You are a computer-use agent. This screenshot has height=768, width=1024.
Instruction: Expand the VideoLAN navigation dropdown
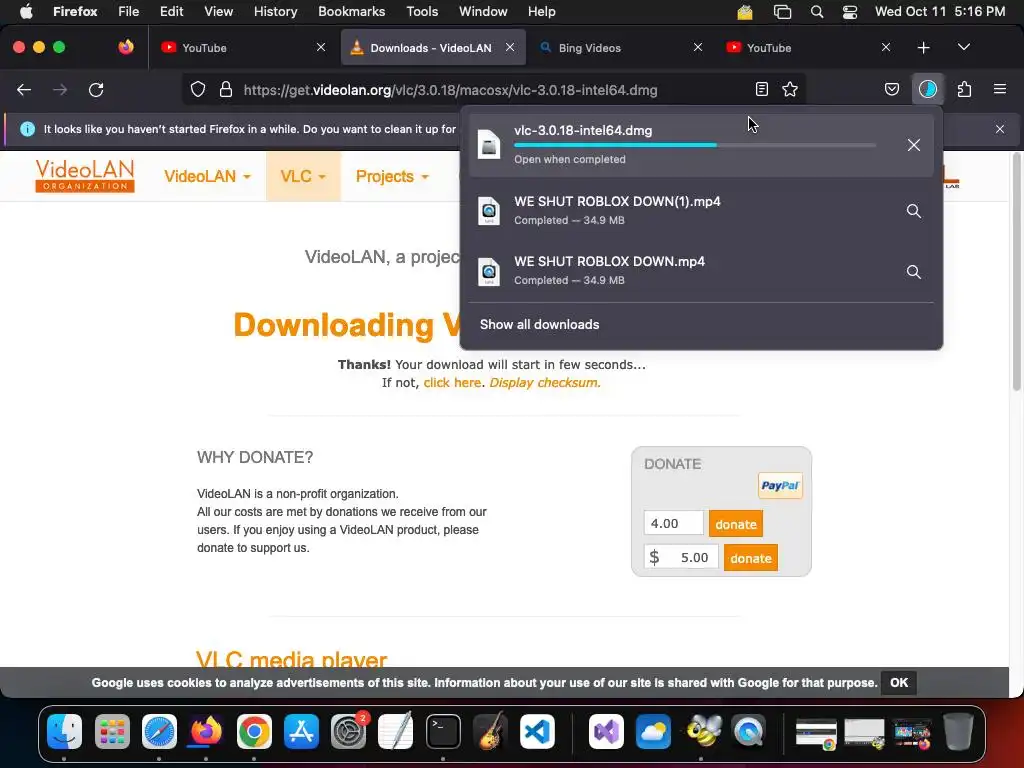pos(207,176)
